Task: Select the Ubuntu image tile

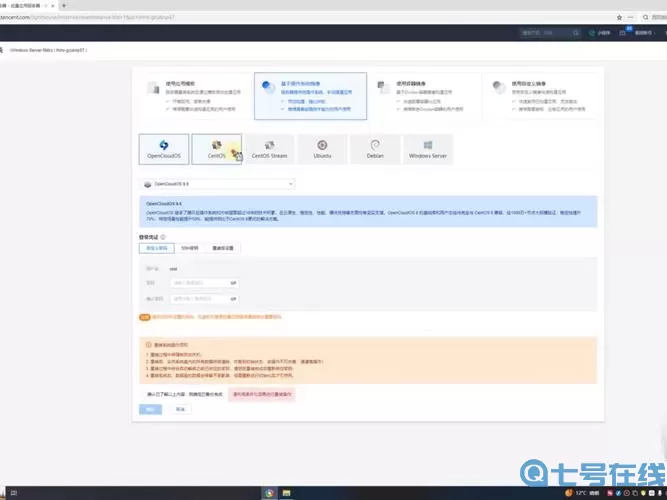Action: coord(322,149)
